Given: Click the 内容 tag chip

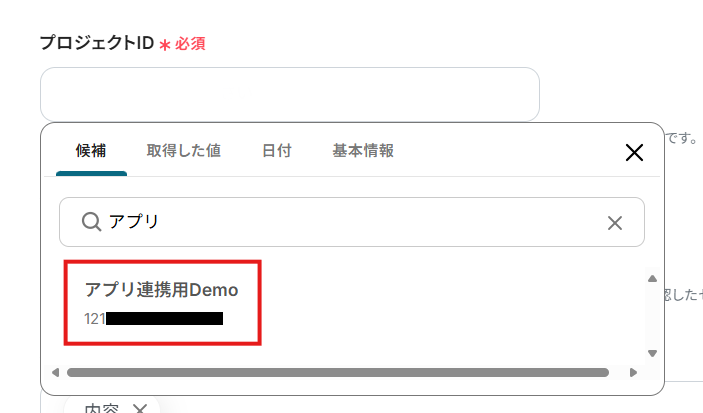Looking at the screenshot, I should tap(101, 408).
